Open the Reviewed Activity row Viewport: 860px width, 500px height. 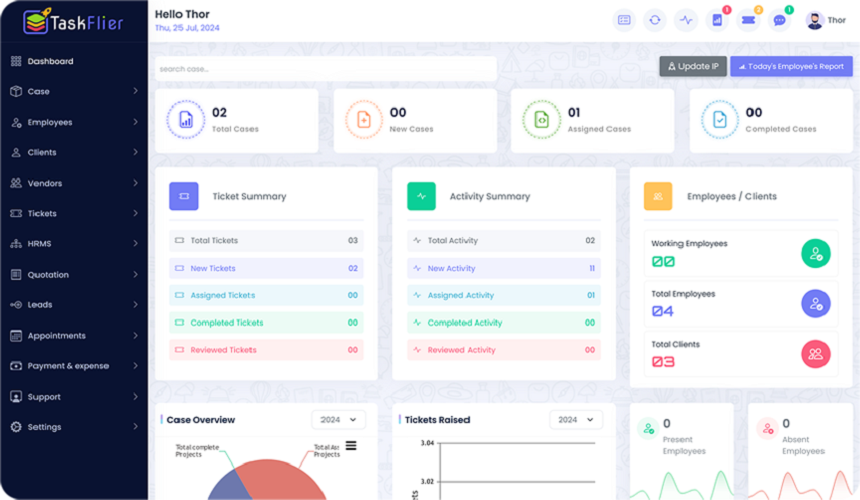(503, 350)
